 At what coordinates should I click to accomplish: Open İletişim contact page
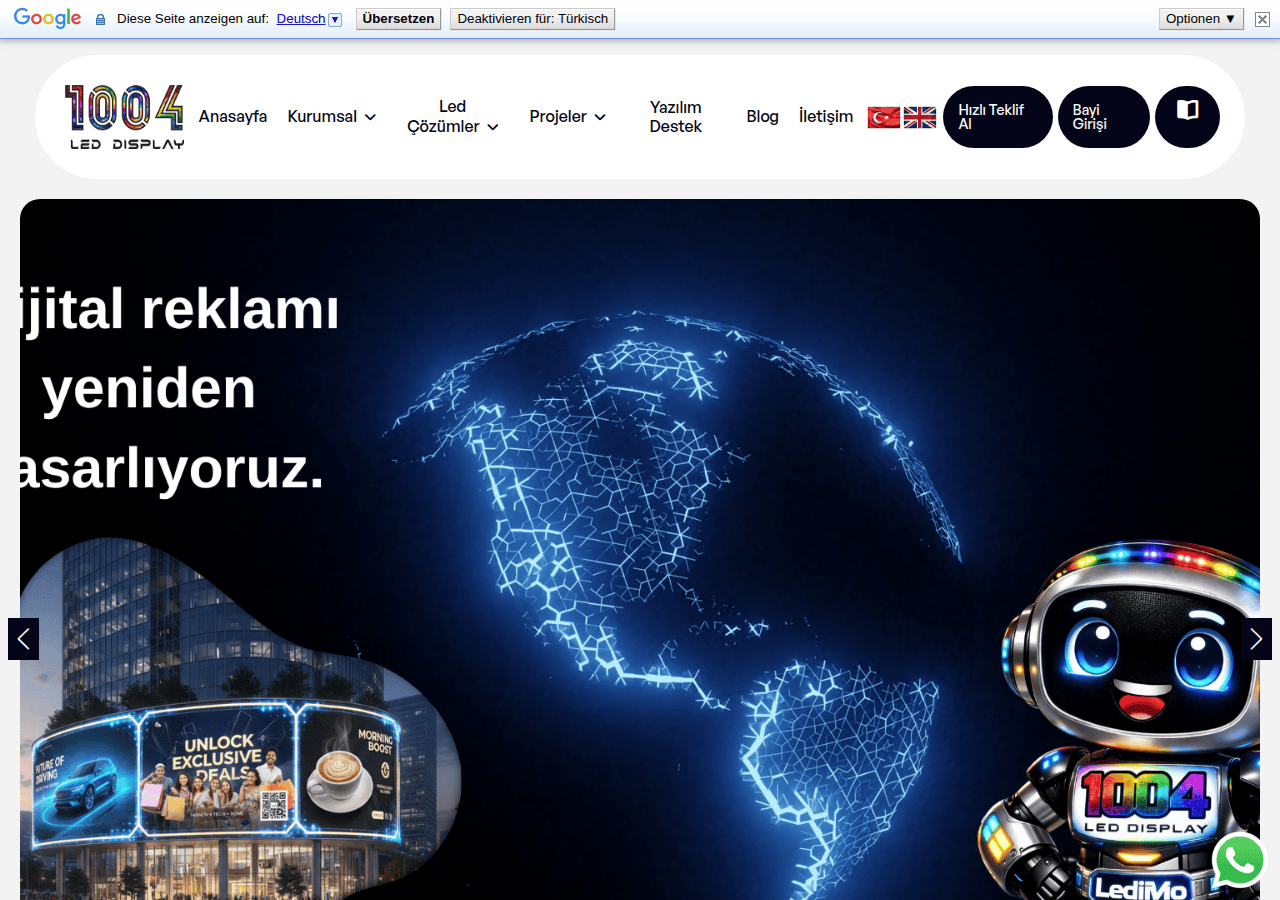click(826, 117)
